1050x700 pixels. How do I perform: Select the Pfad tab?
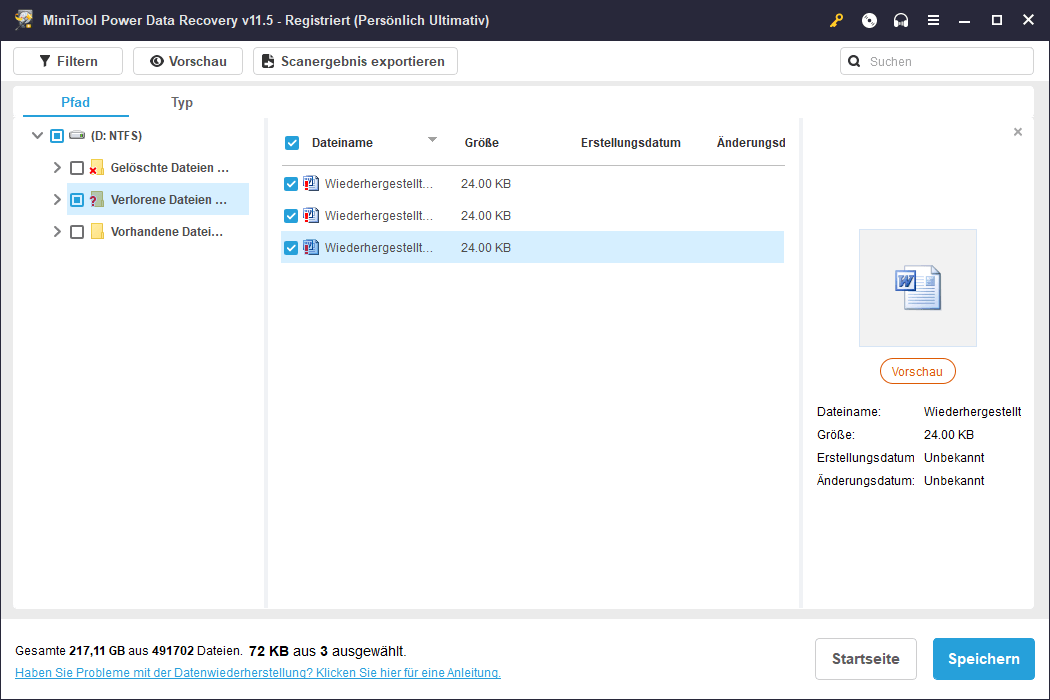pos(75,102)
